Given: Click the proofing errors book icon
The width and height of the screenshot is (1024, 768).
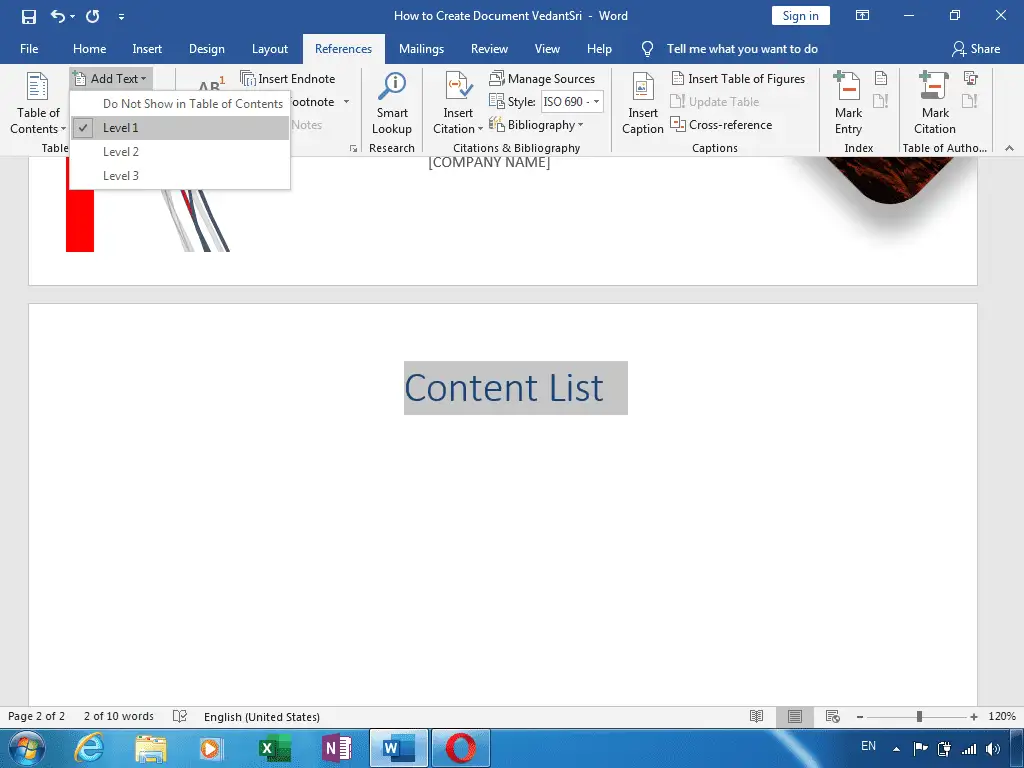Looking at the screenshot, I should click(x=180, y=716).
